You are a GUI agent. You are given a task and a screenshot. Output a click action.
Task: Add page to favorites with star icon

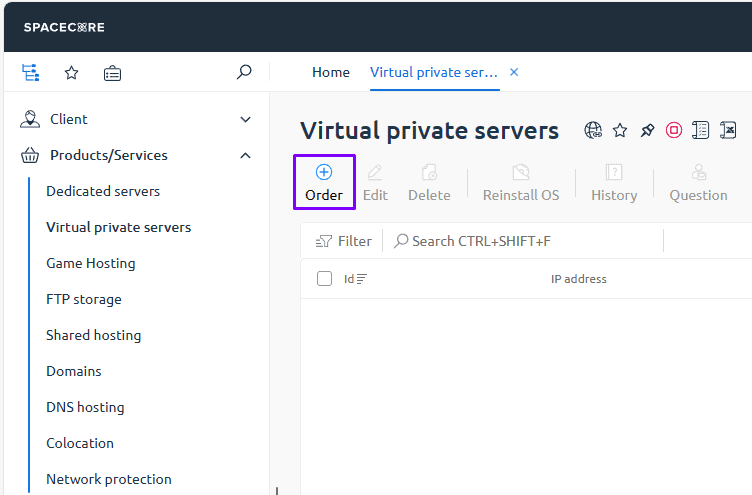pos(620,131)
